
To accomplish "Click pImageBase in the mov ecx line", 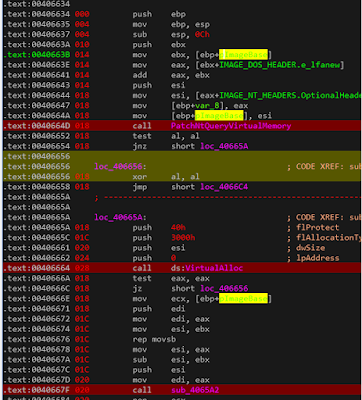I will tap(243, 298).
